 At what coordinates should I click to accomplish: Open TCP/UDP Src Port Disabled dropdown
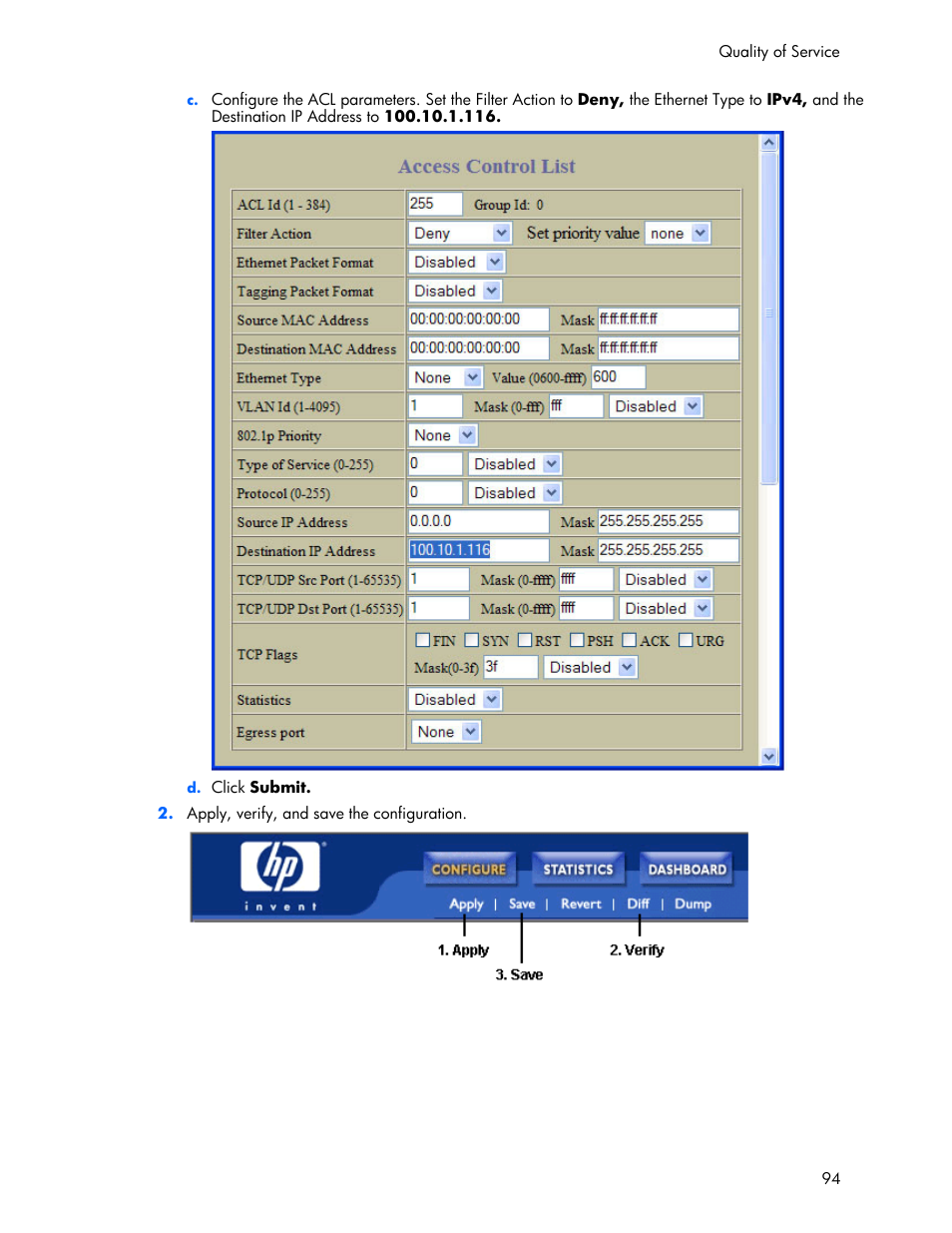point(666,579)
